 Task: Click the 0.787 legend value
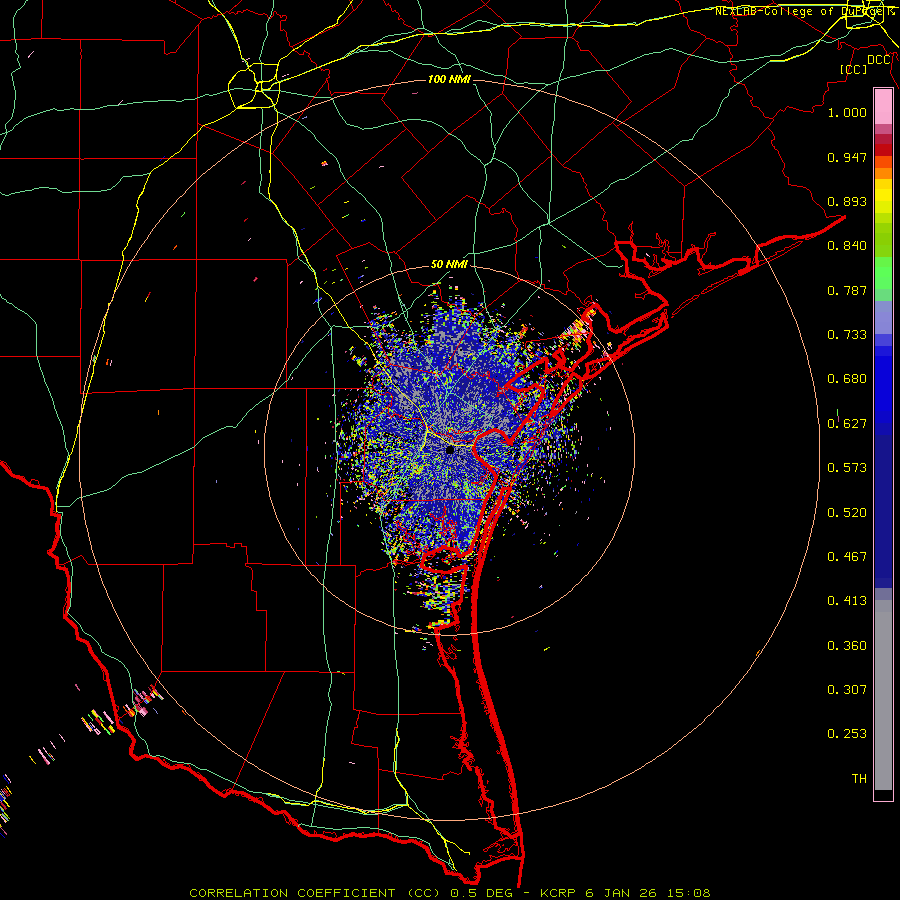click(847, 290)
